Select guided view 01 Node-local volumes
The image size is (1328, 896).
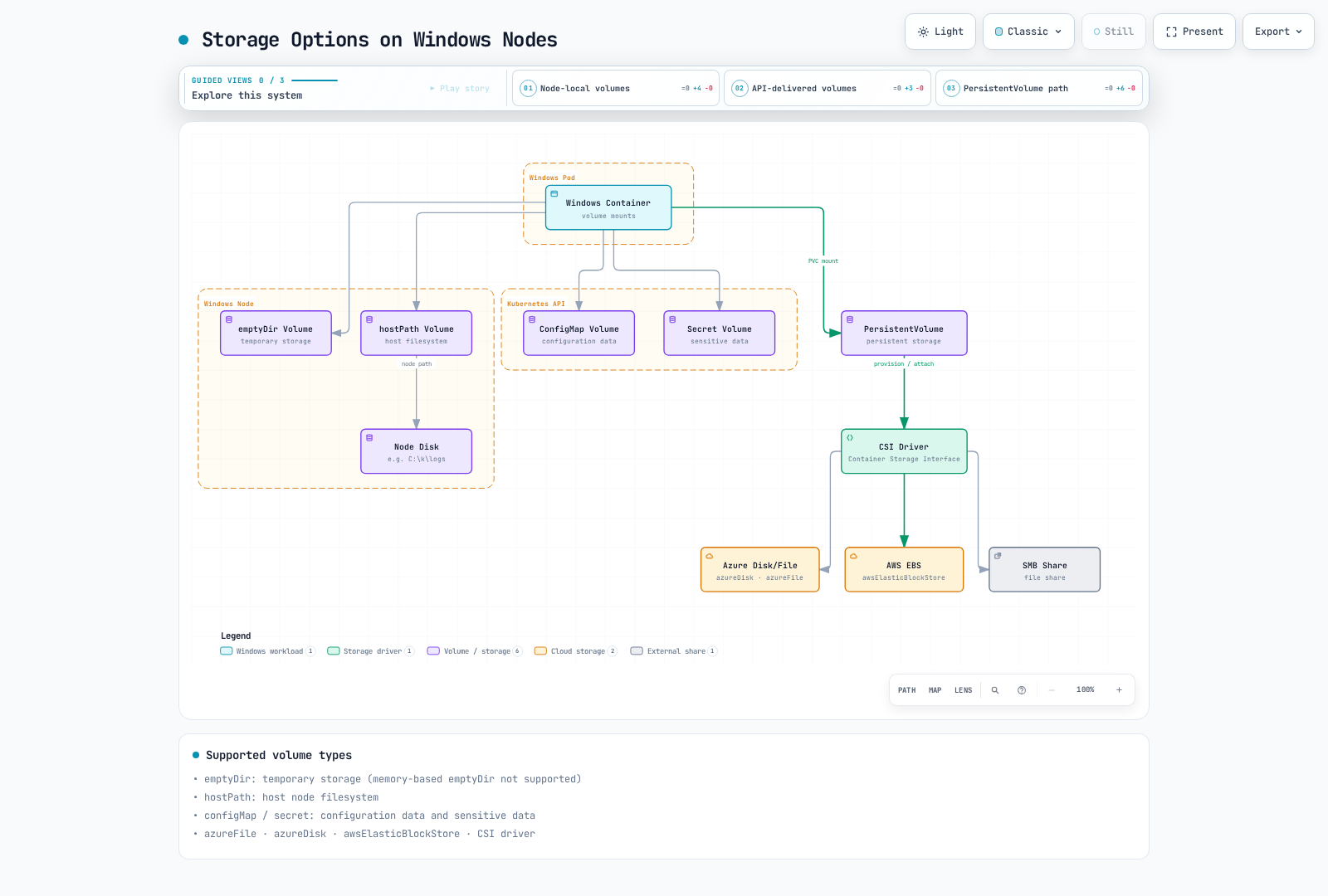(616, 88)
